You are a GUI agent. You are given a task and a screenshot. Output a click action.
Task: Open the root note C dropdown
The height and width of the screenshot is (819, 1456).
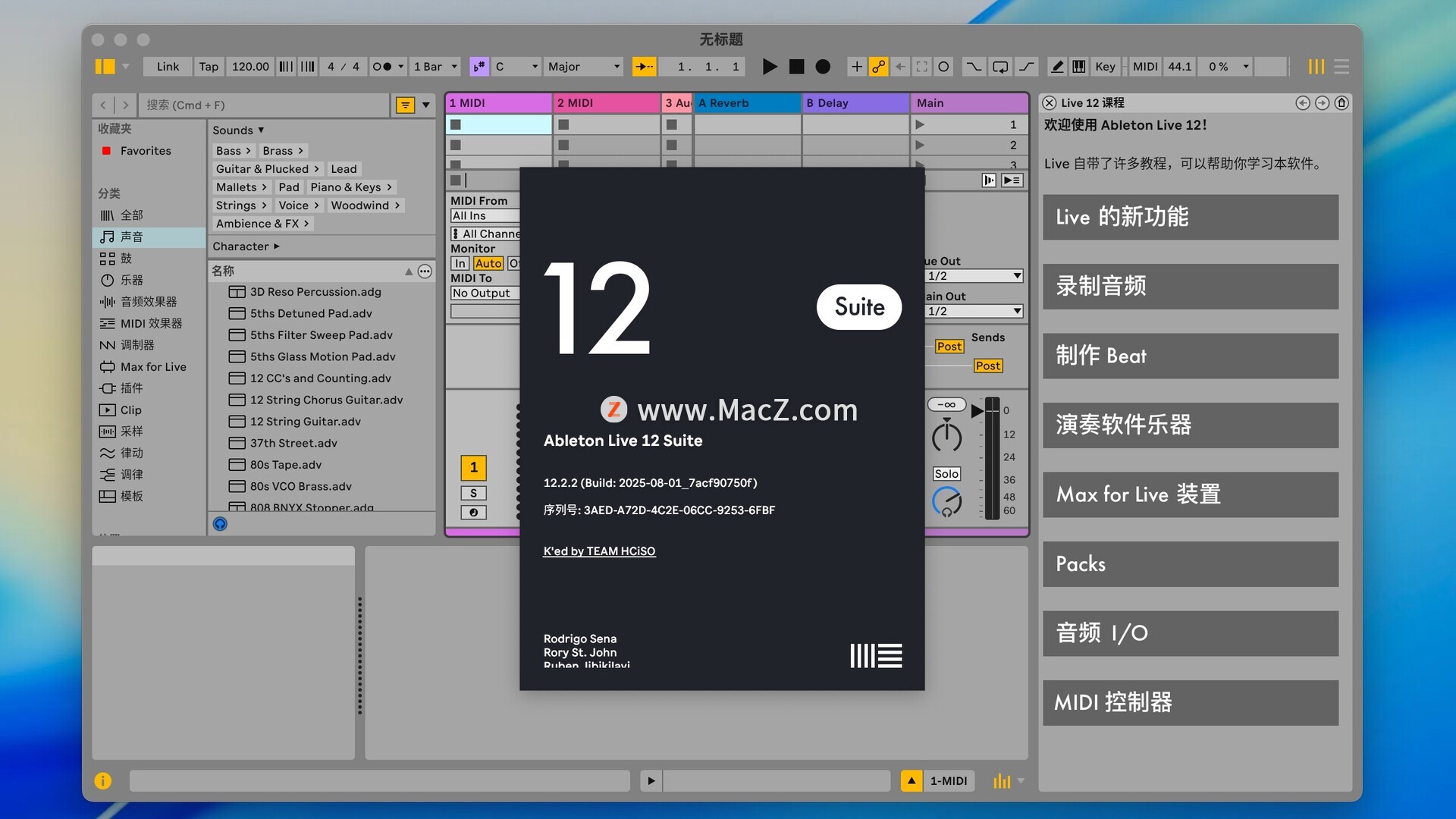pos(516,67)
